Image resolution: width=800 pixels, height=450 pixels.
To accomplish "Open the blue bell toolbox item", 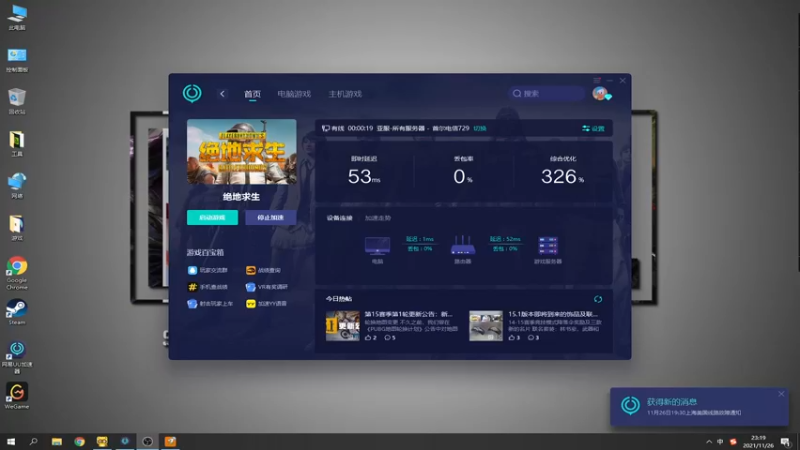I will tap(192, 270).
